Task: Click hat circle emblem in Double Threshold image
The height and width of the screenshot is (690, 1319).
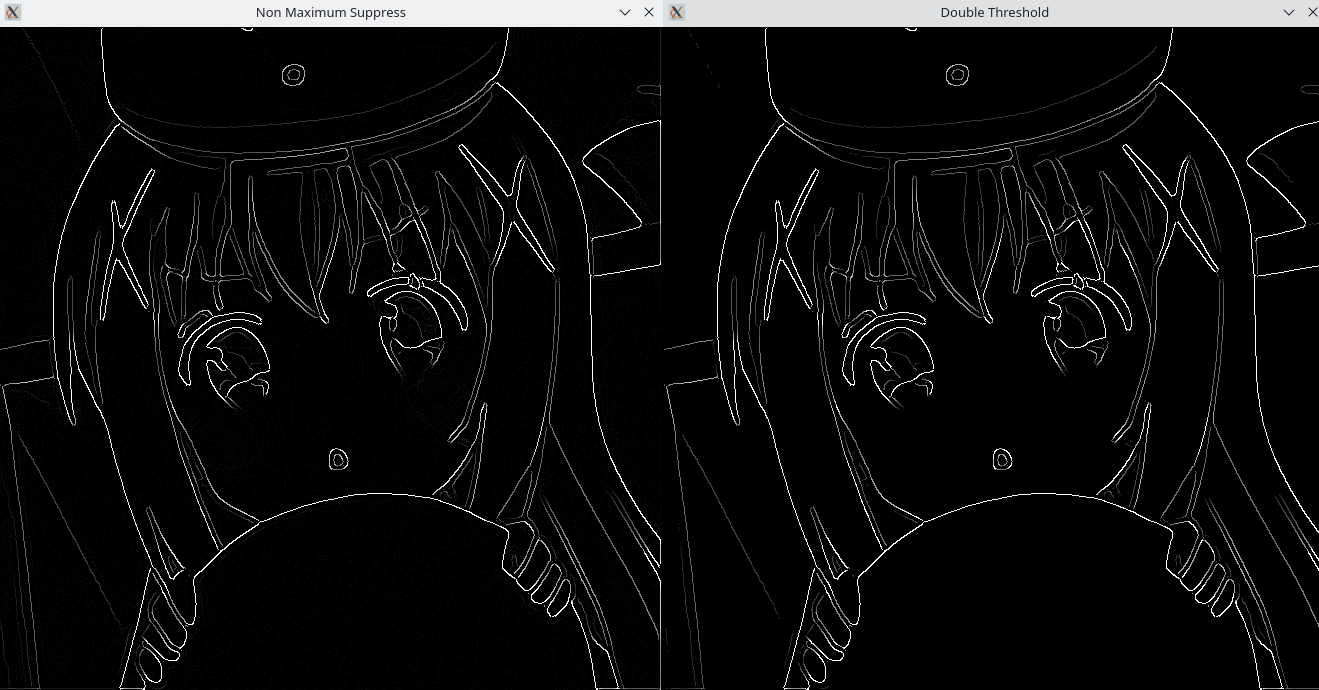Action: click(x=957, y=75)
